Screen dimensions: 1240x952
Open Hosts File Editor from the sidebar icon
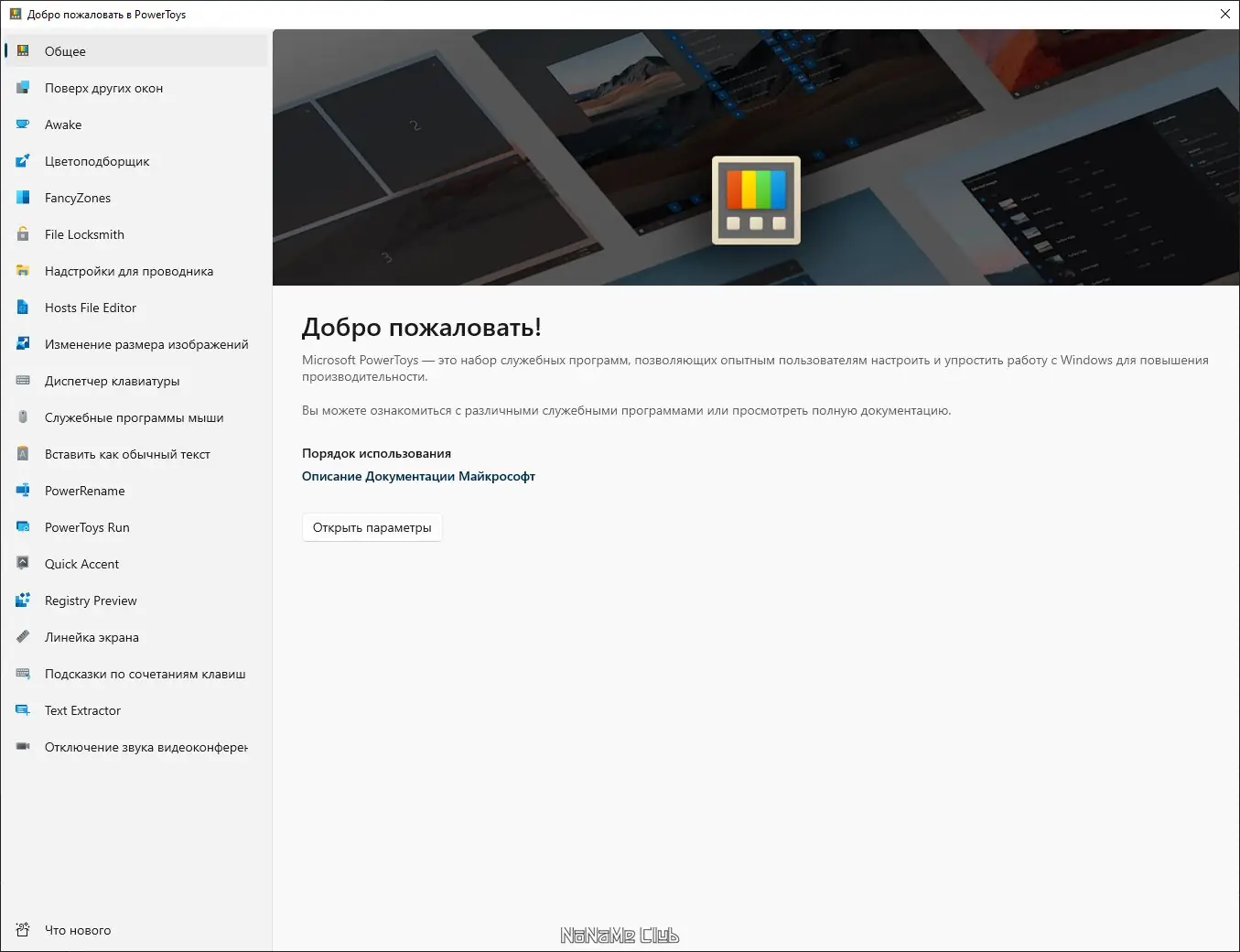click(x=22, y=308)
